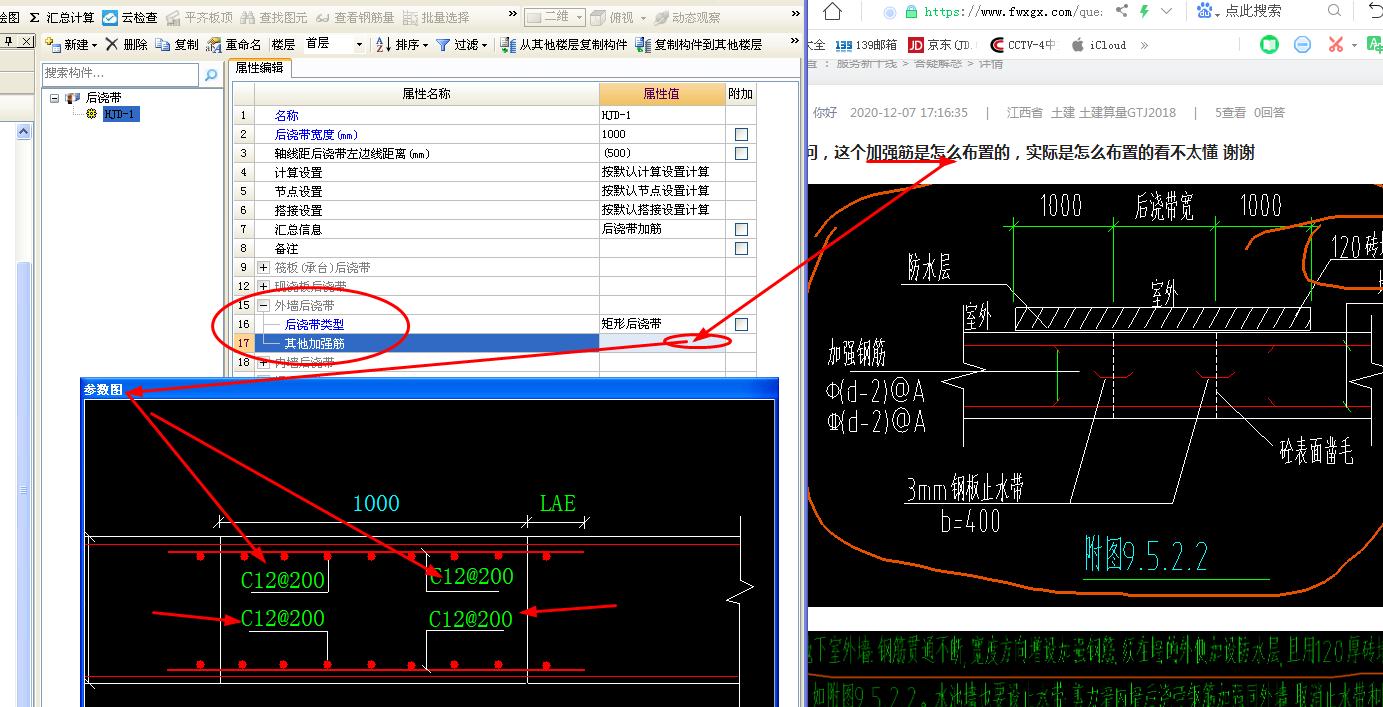1383x707 pixels.
Task: Expand 筏板(承台)后浇带 property group
Action: 264,268
